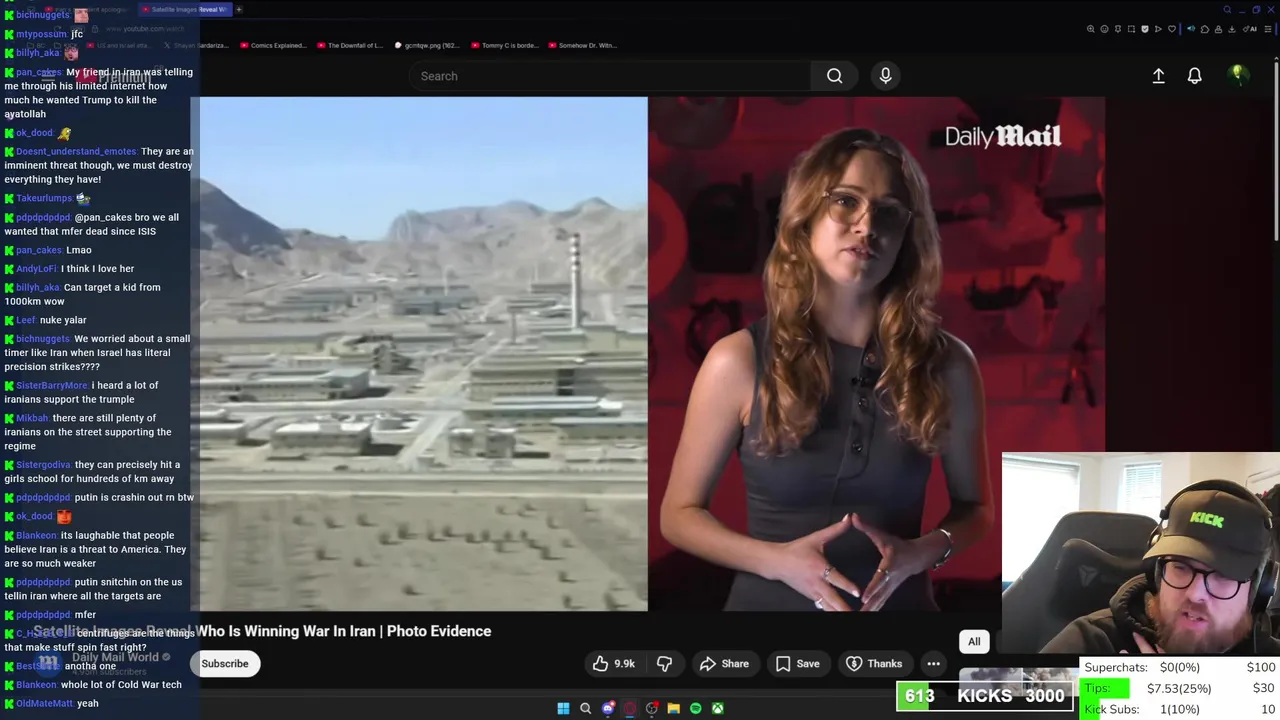Open Discord from the taskbar
This screenshot has height=720, width=1280.
click(608, 708)
